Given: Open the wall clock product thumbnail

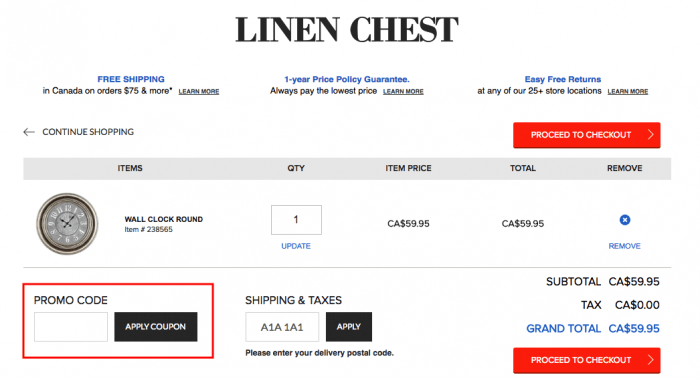Looking at the screenshot, I should 67,223.
